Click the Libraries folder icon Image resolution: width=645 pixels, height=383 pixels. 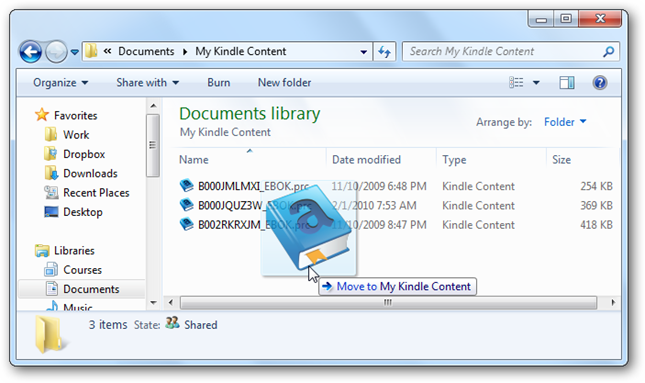click(42, 250)
